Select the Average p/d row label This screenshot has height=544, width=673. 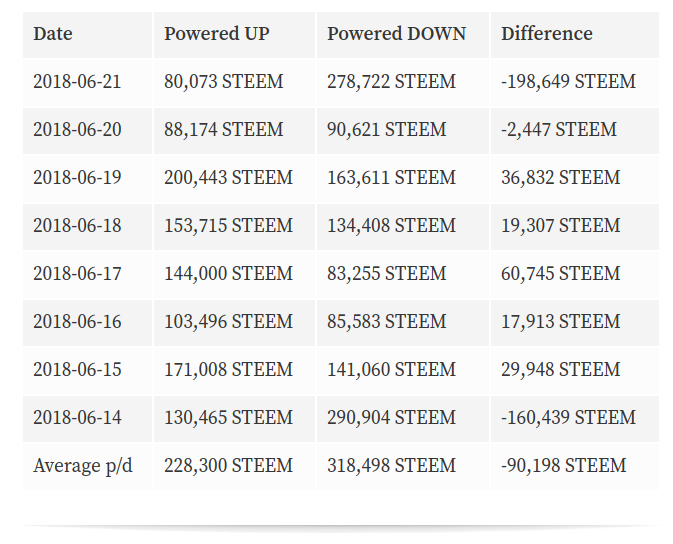tap(83, 466)
